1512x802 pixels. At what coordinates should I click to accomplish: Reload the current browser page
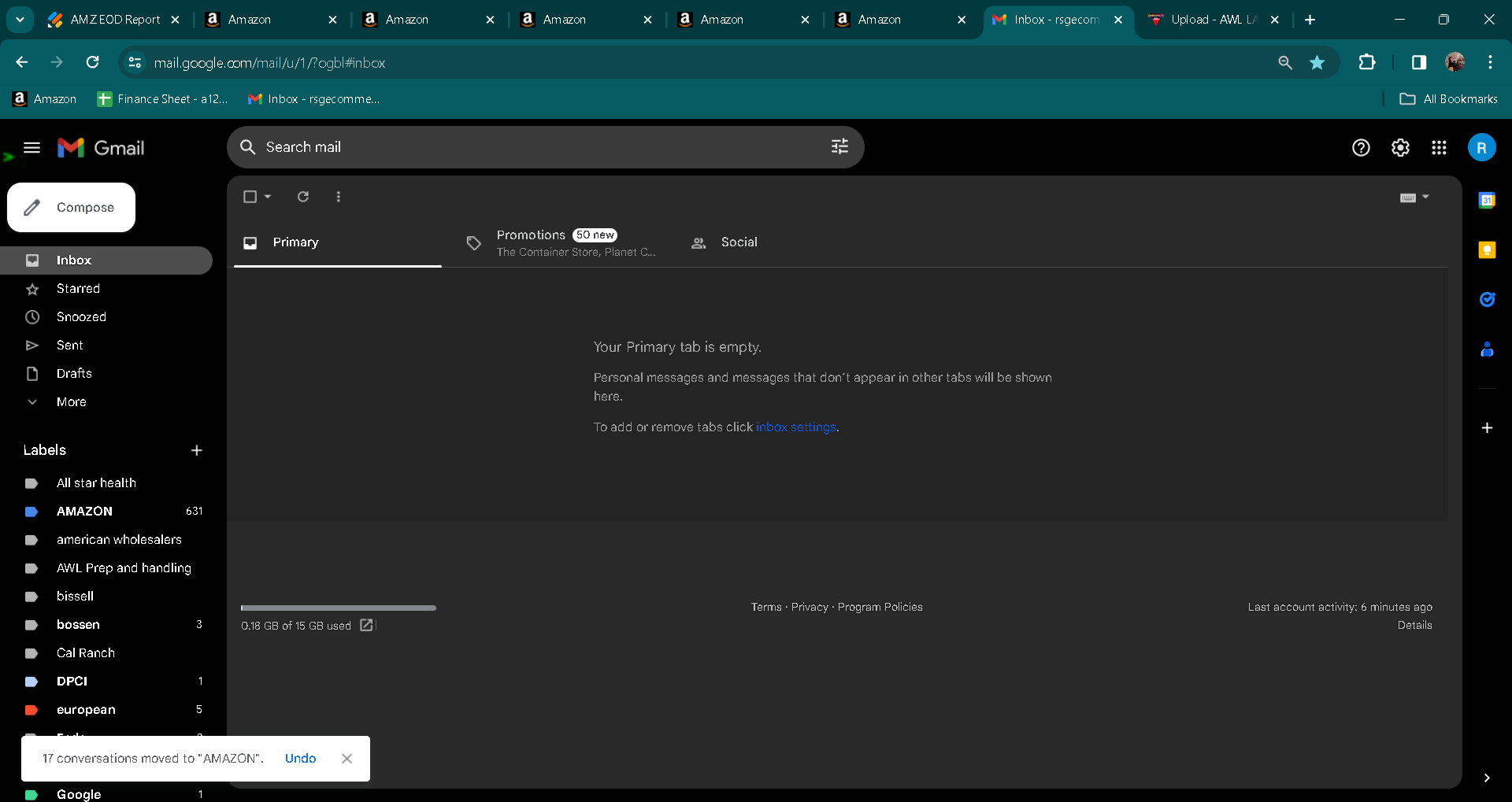click(x=93, y=62)
